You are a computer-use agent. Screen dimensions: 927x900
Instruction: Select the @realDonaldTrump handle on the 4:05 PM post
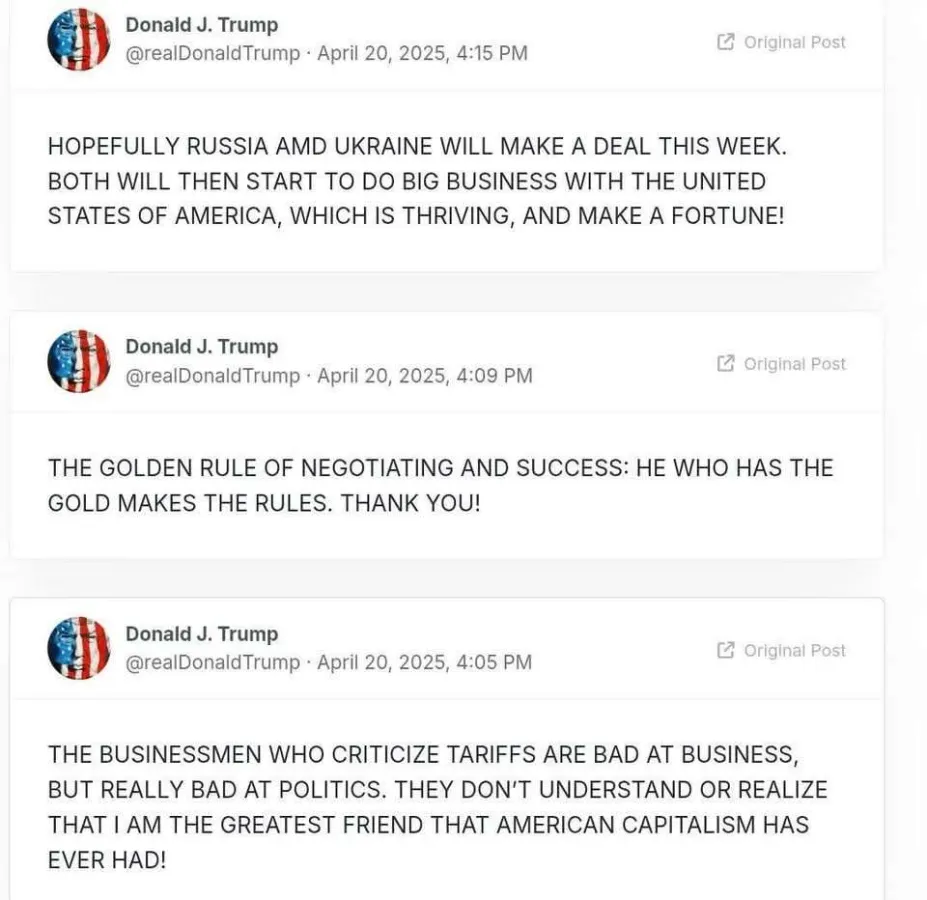pos(213,662)
